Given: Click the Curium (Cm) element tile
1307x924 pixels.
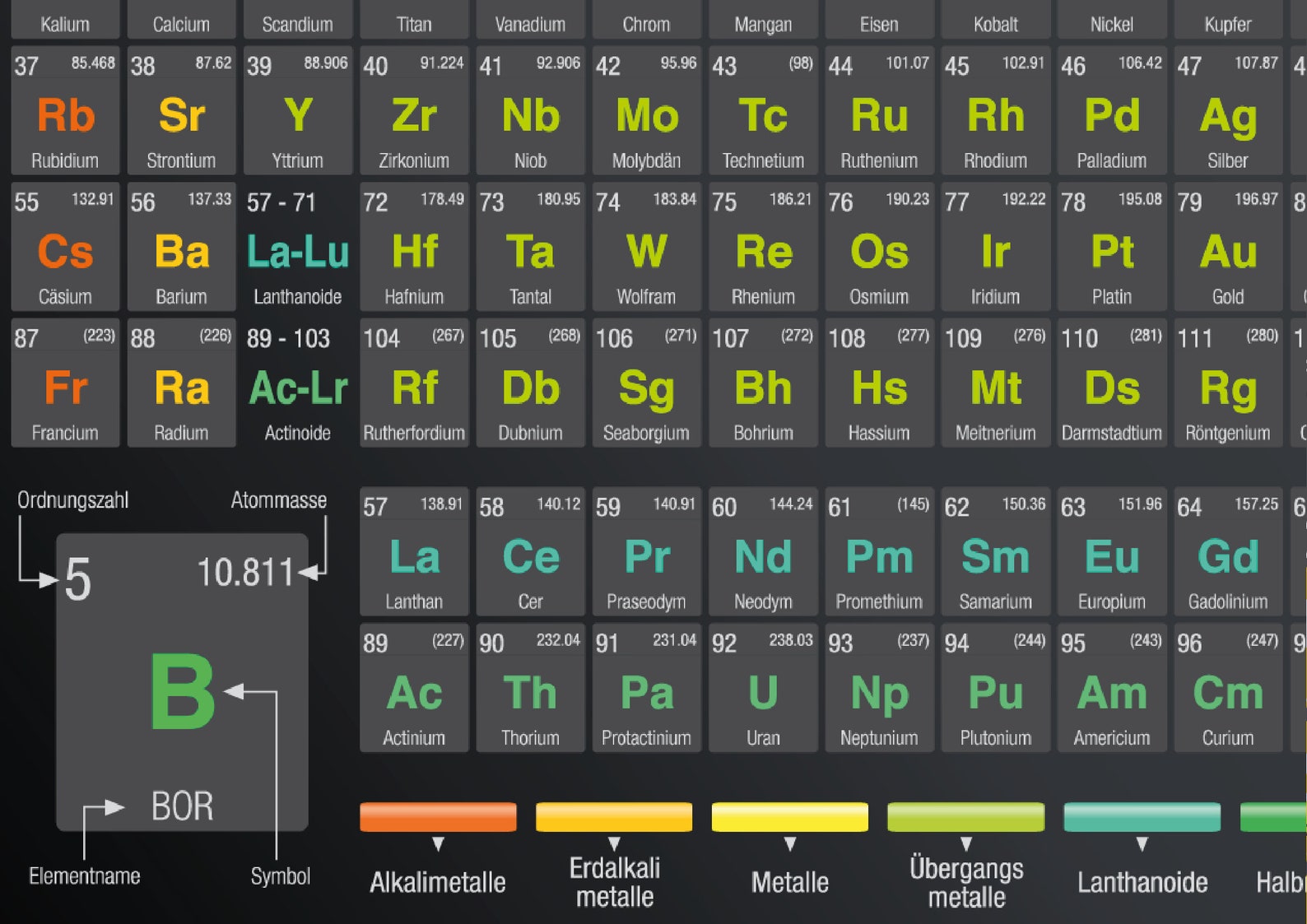Looking at the screenshot, I should pos(1228,688).
